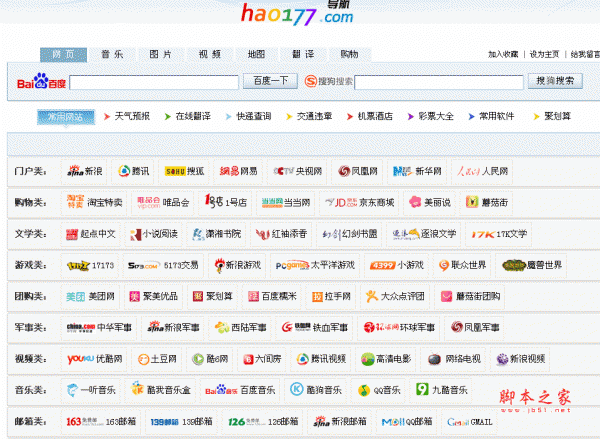Click the Sina 新浪 portal logo

[75, 171]
